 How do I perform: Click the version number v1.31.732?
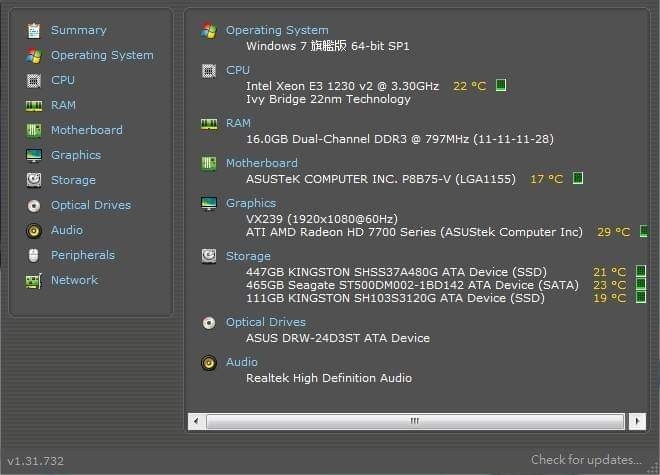(36, 461)
